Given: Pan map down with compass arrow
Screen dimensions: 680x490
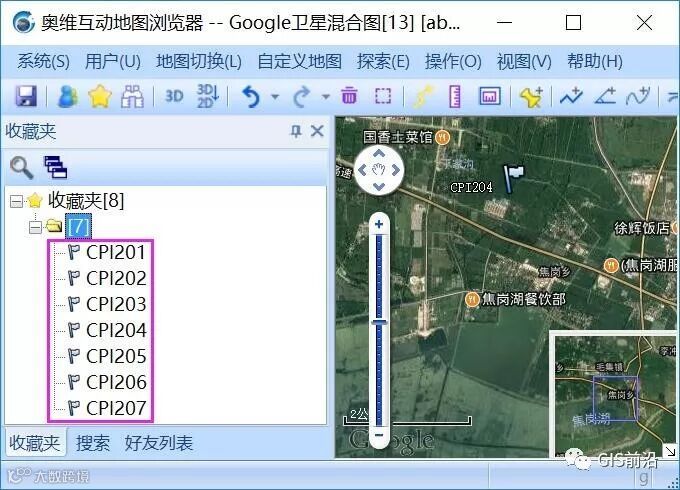Looking at the screenshot, I should pos(379,187).
